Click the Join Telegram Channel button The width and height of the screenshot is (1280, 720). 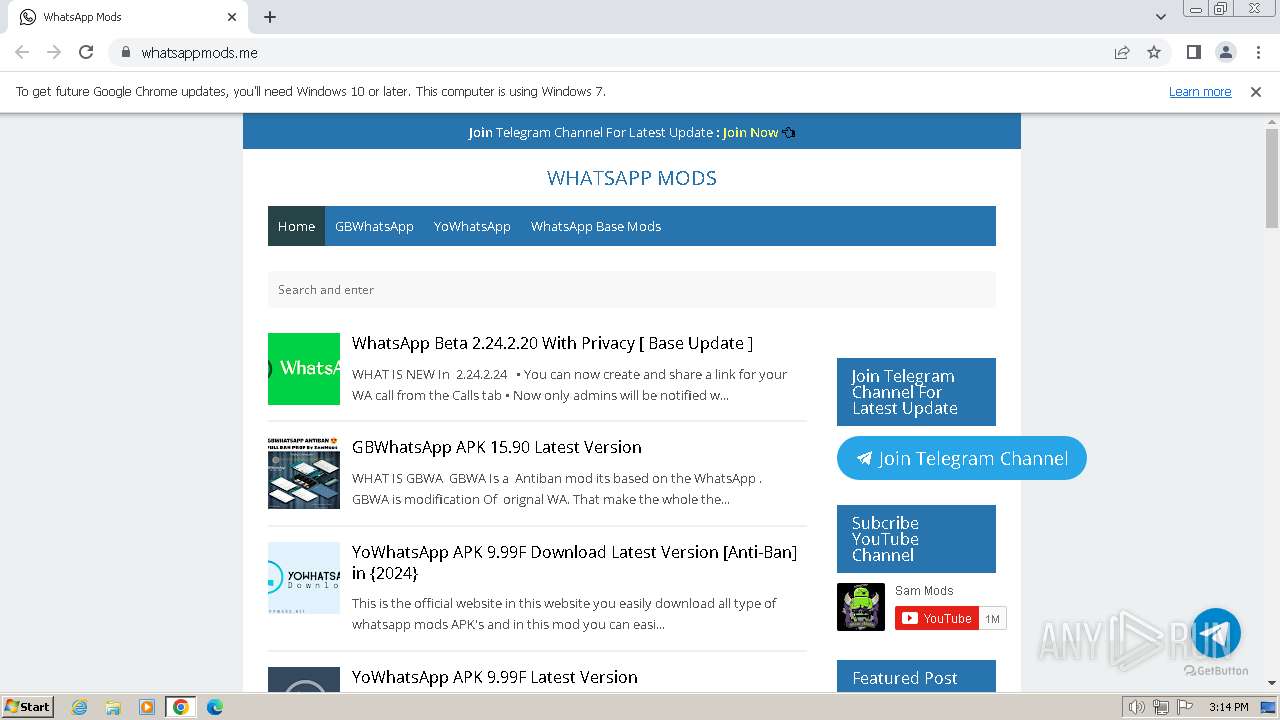[962, 458]
